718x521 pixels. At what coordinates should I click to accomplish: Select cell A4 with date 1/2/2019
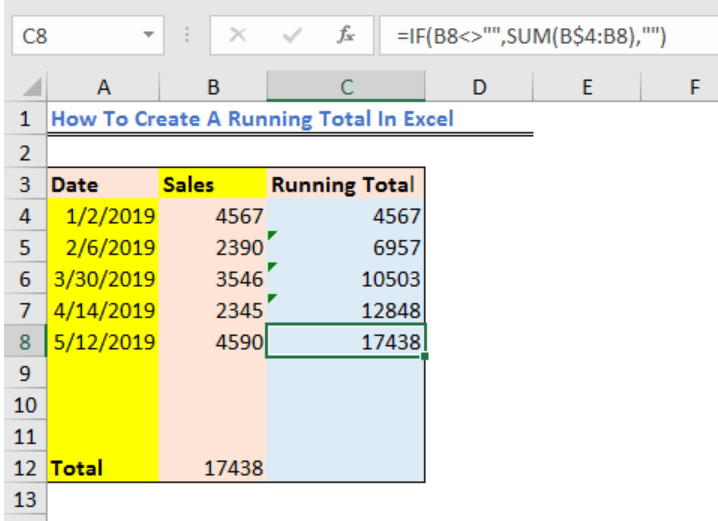[x=103, y=215]
